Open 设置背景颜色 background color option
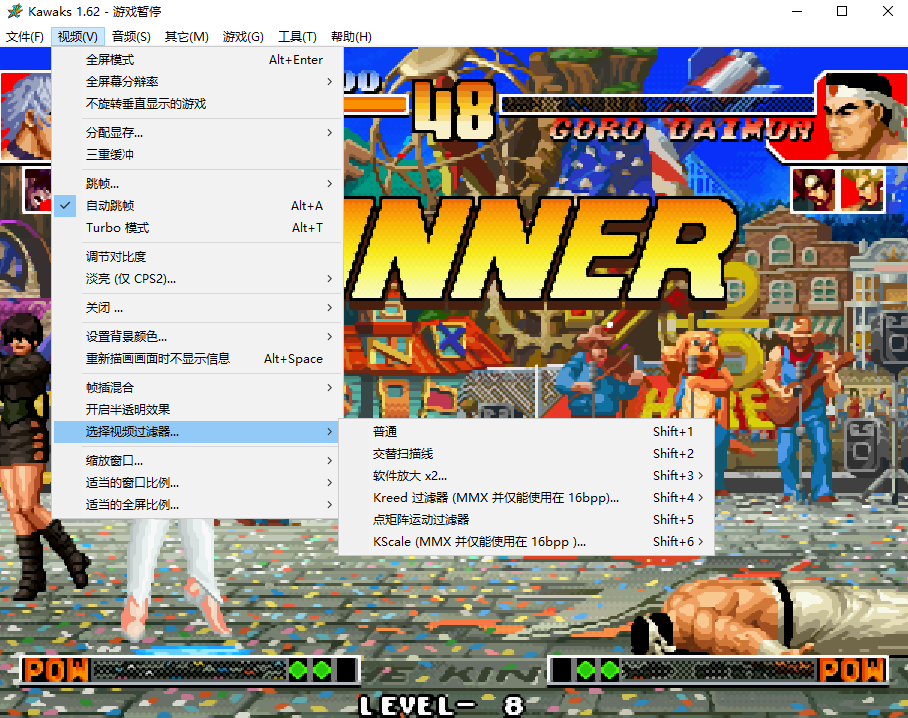This screenshot has height=718, width=908. 126,337
